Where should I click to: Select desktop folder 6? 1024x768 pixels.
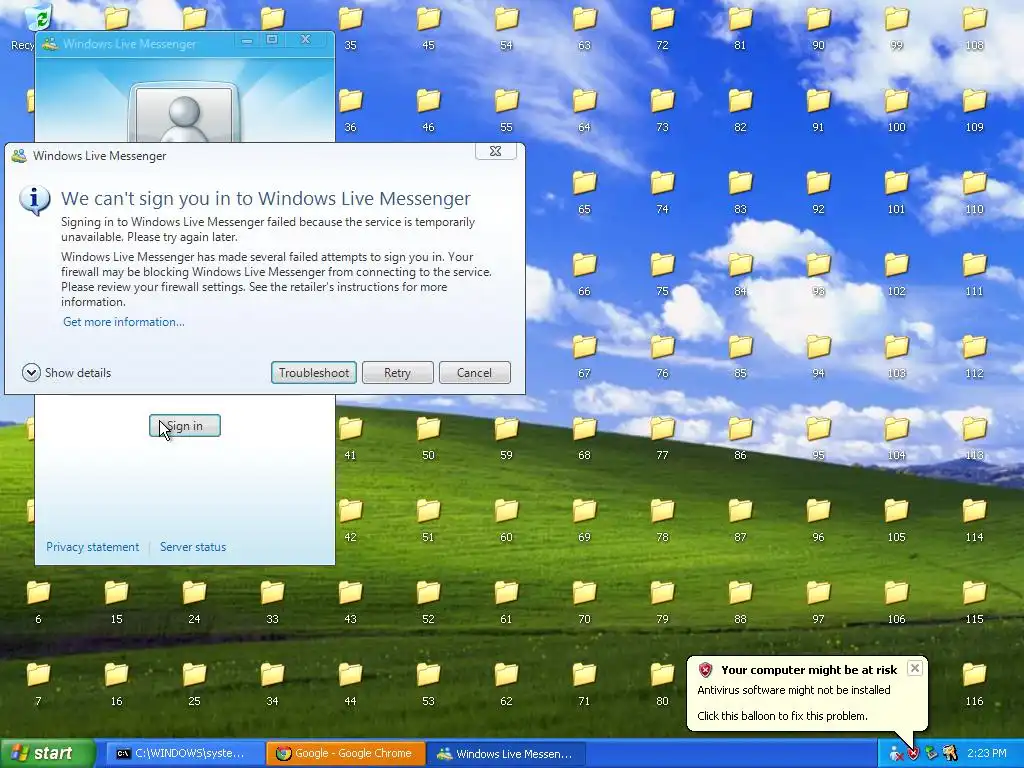(x=38, y=602)
